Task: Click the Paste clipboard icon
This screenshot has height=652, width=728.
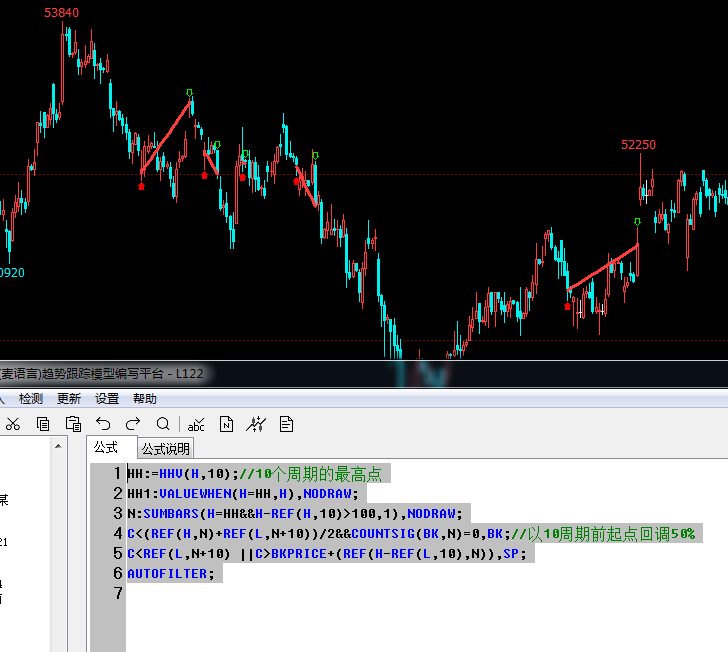Action: pyautogui.click(x=73, y=424)
